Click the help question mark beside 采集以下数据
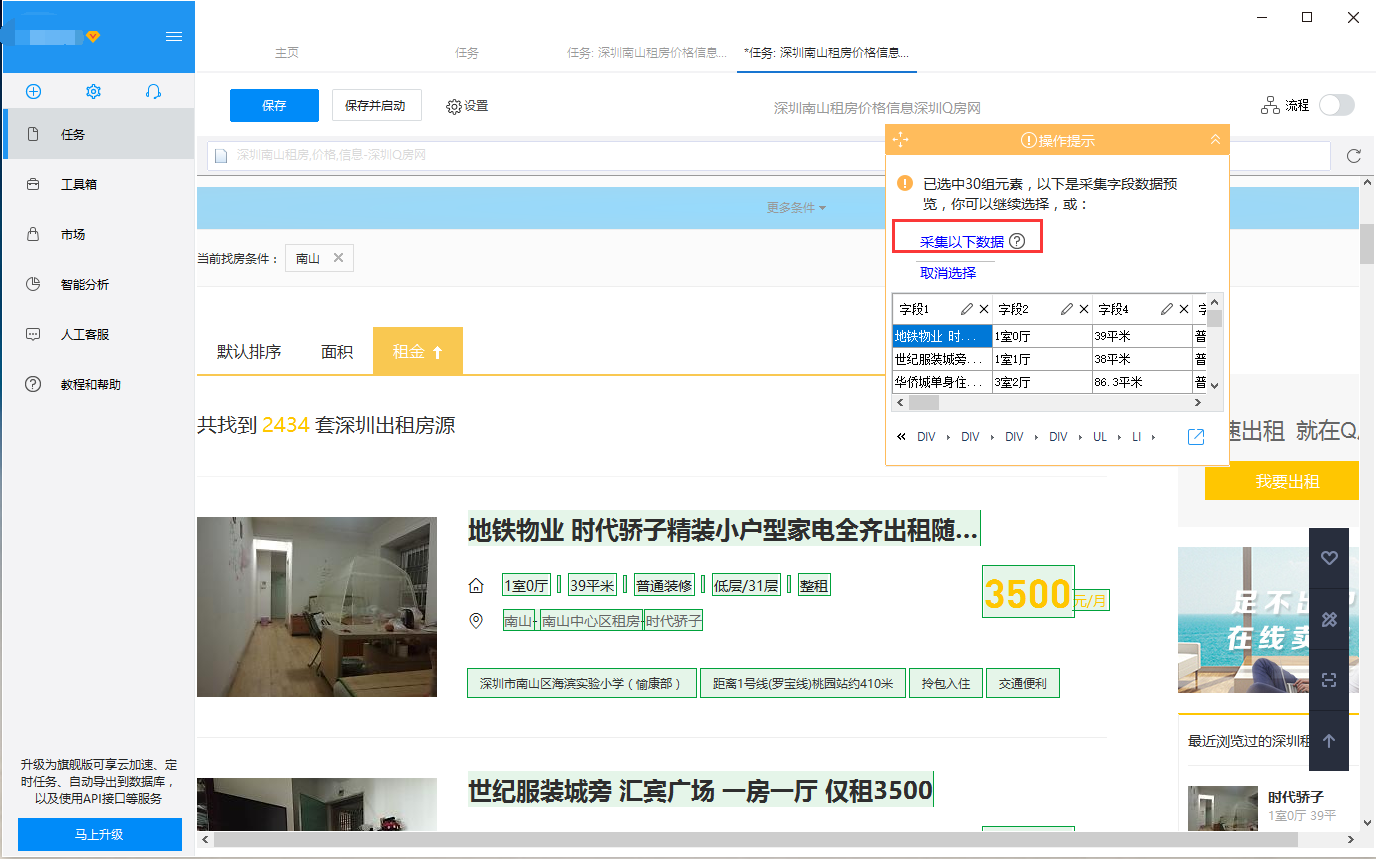Screen dimensions: 1376x859 (1017, 241)
